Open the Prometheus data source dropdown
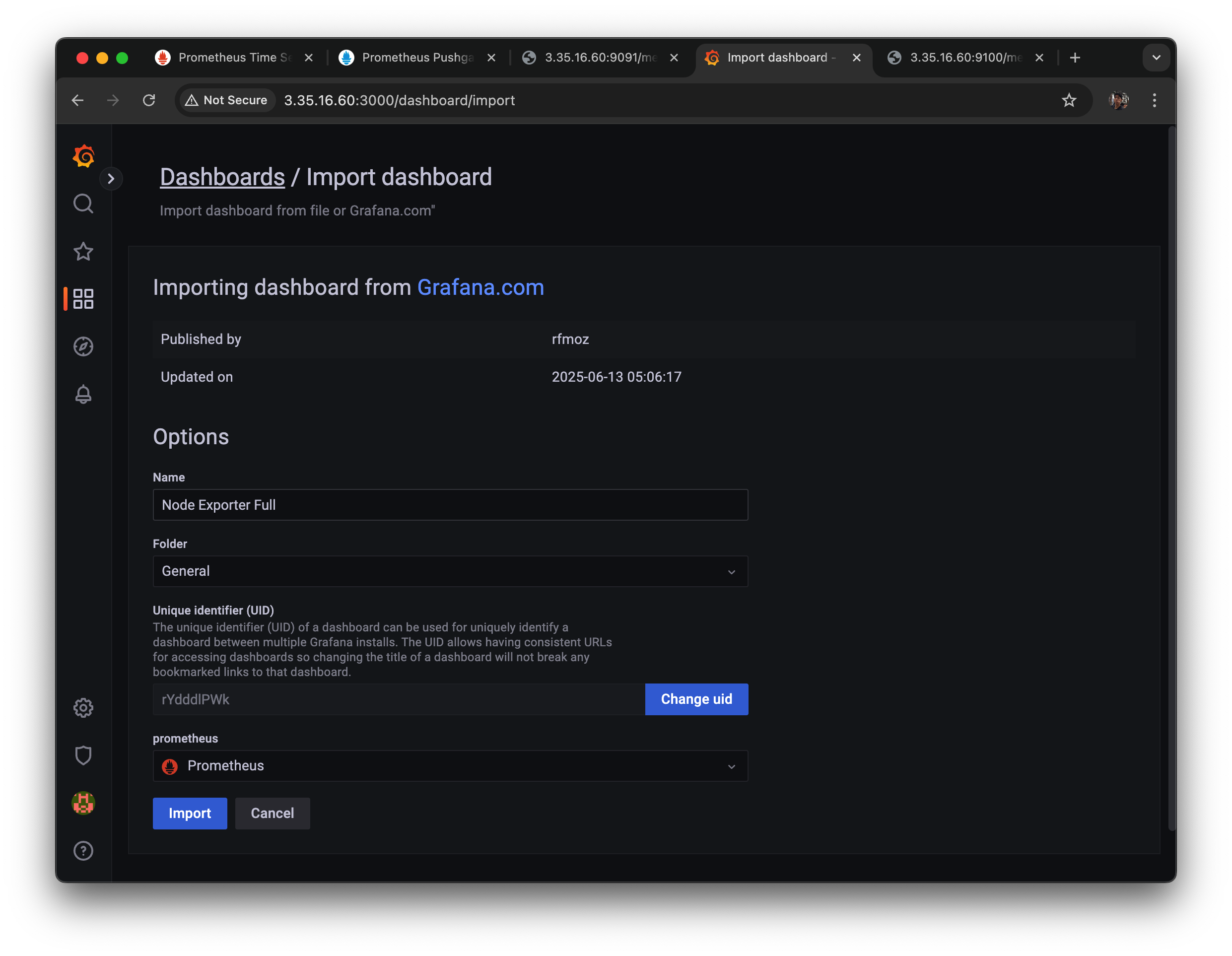This screenshot has height=956, width=1232. point(450,766)
